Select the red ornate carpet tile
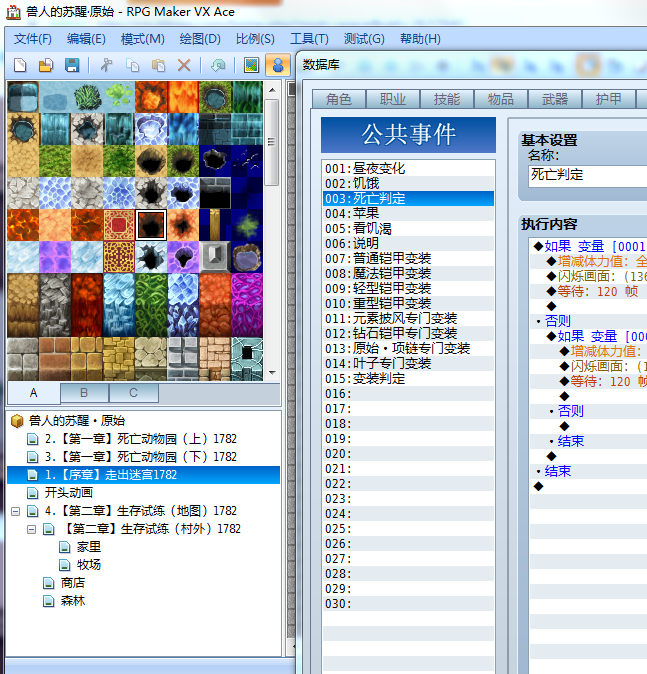The image size is (647, 674). 119,225
